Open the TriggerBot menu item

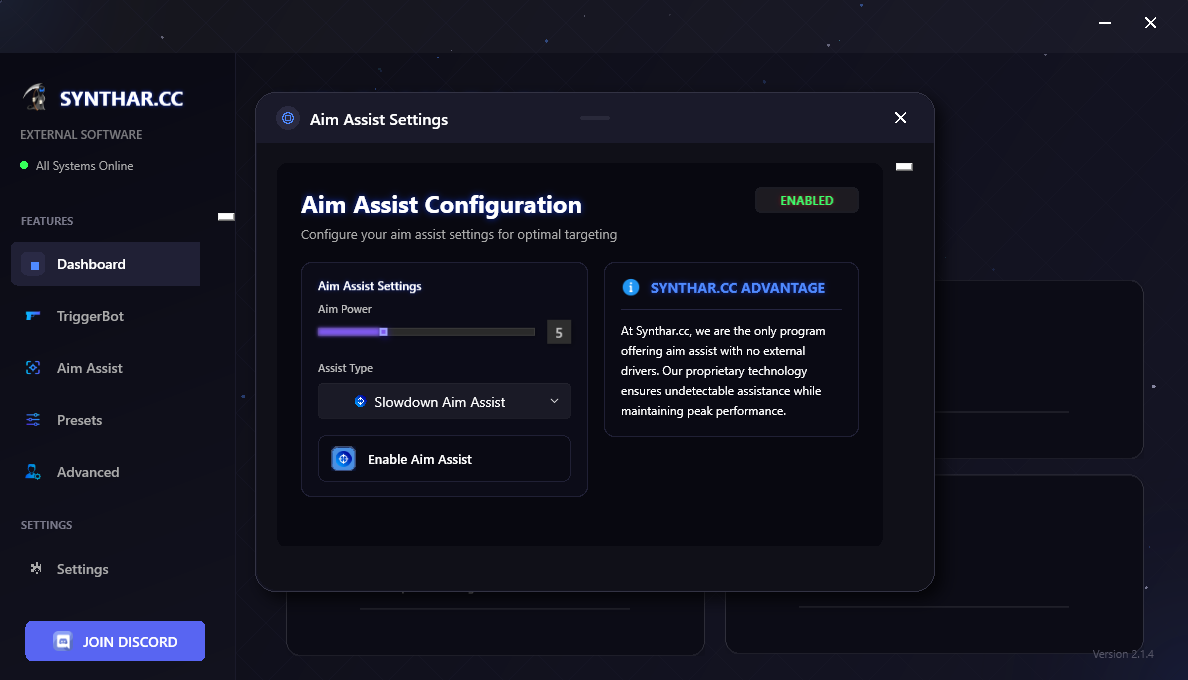[x=90, y=316]
